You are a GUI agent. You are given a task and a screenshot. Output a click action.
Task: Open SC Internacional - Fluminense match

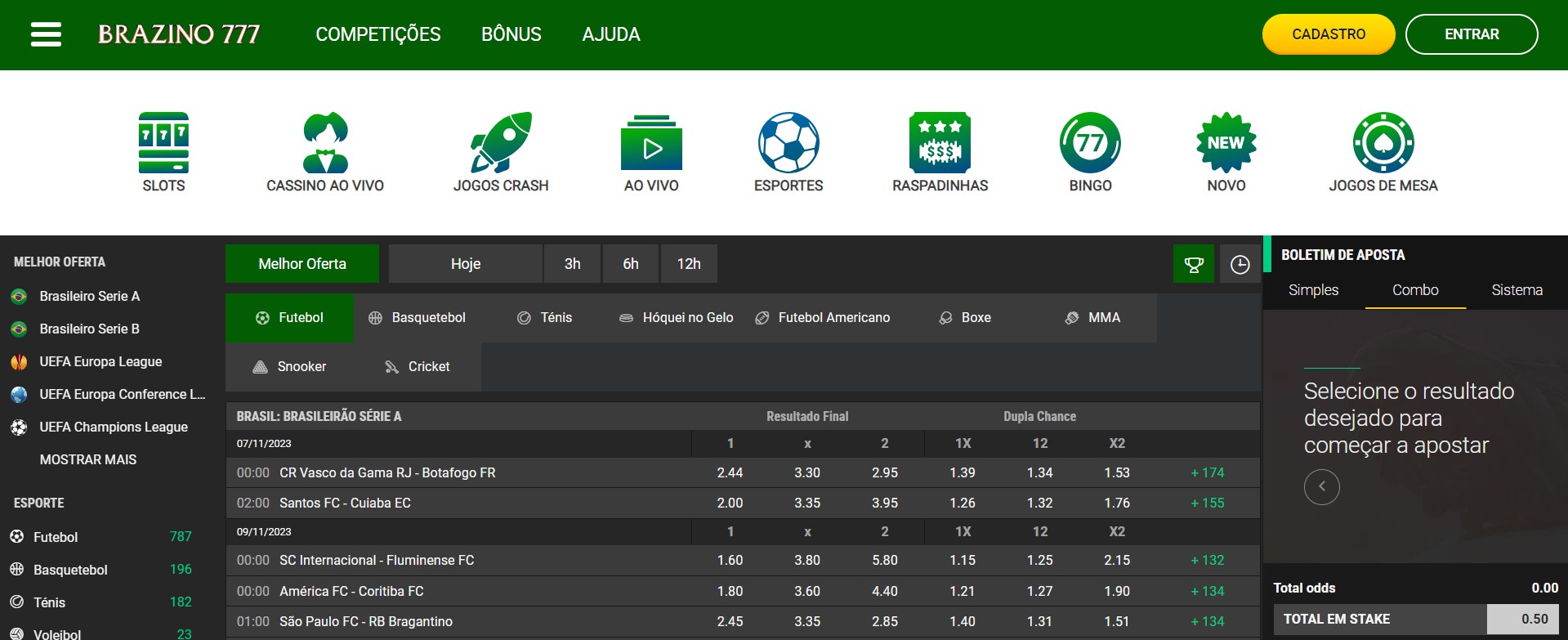[377, 560]
